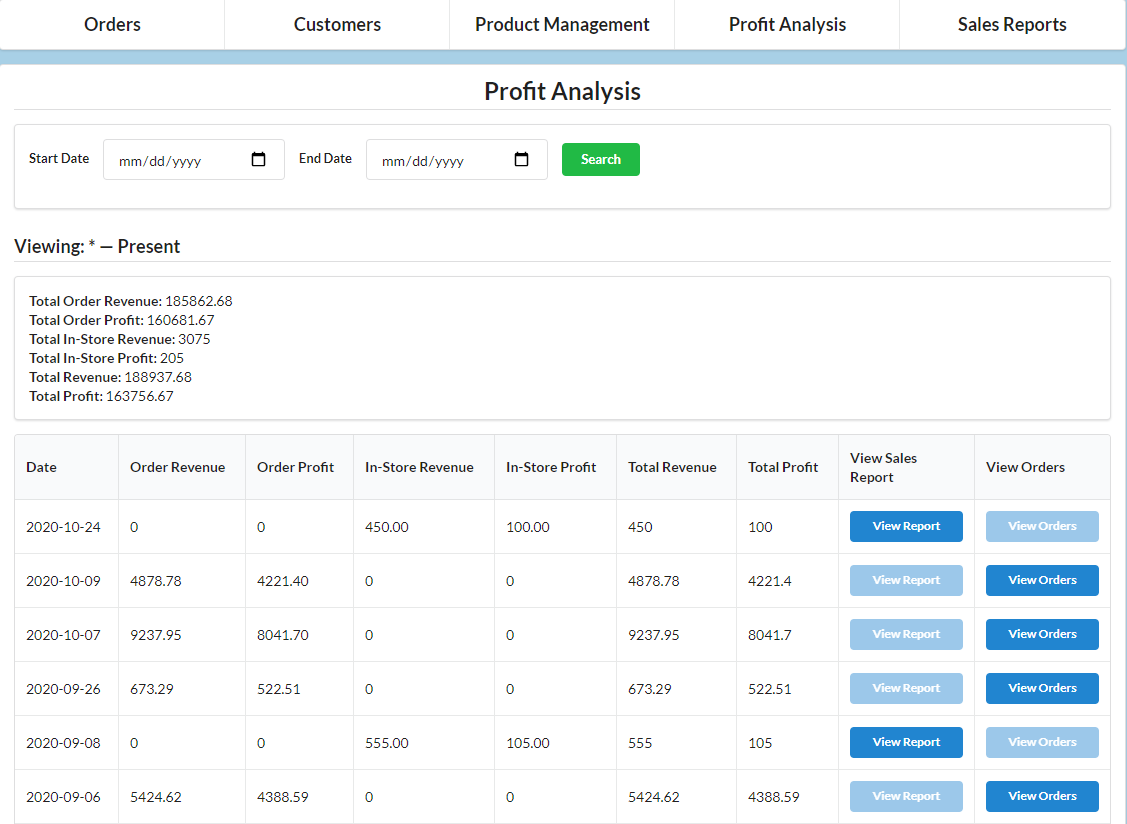The image size is (1127, 824).
Task: Click the End Date input field
Action: [x=440, y=159]
